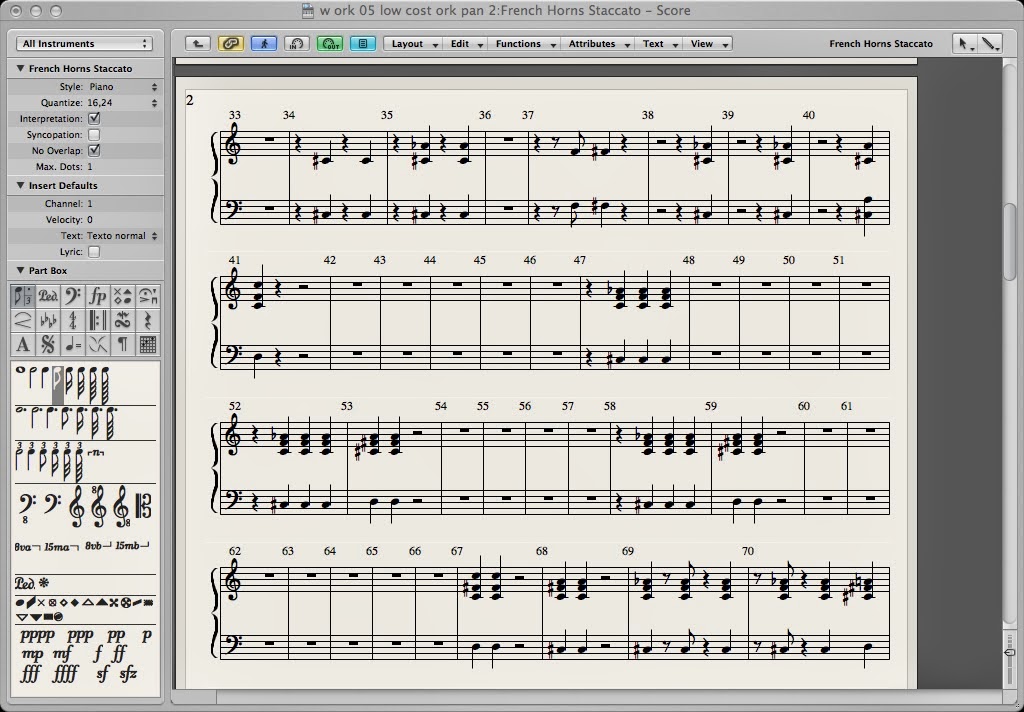
Task: Pick the mp dynamic marking
Action: [x=32, y=654]
